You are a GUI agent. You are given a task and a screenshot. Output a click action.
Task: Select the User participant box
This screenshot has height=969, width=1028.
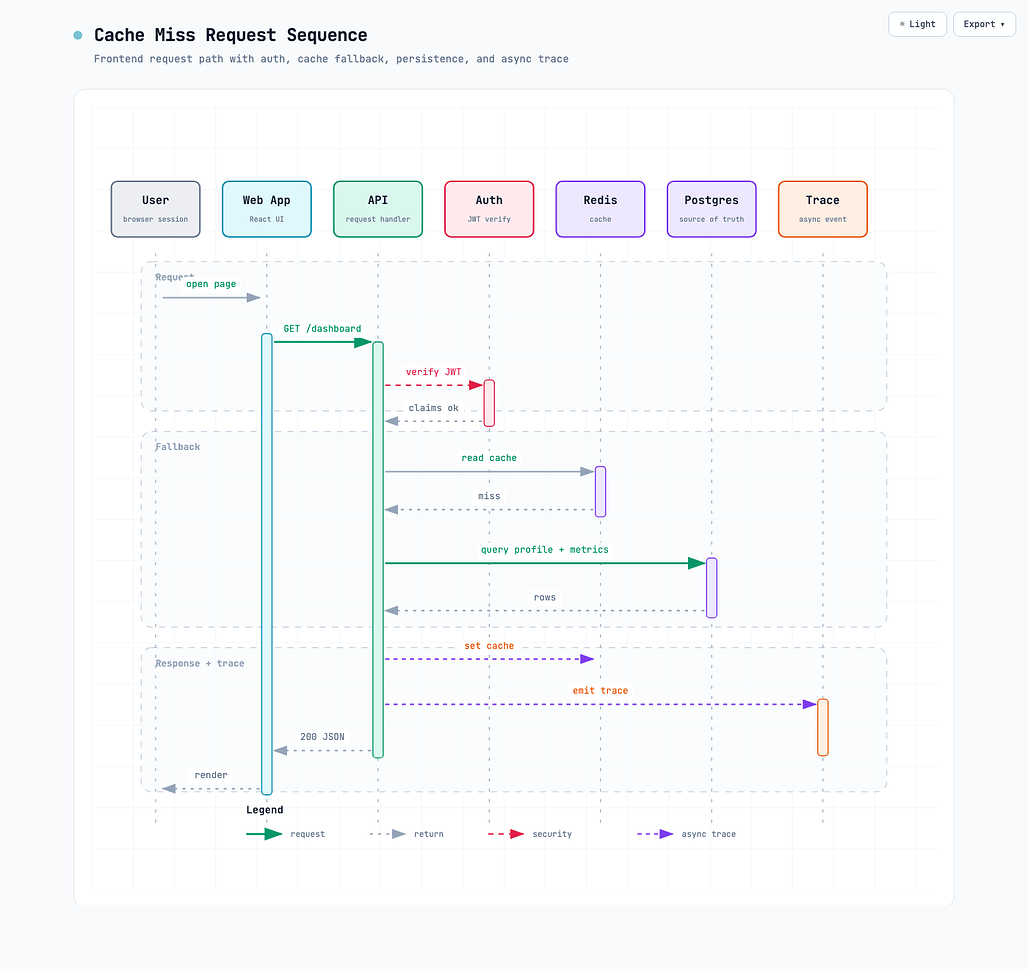(155, 209)
